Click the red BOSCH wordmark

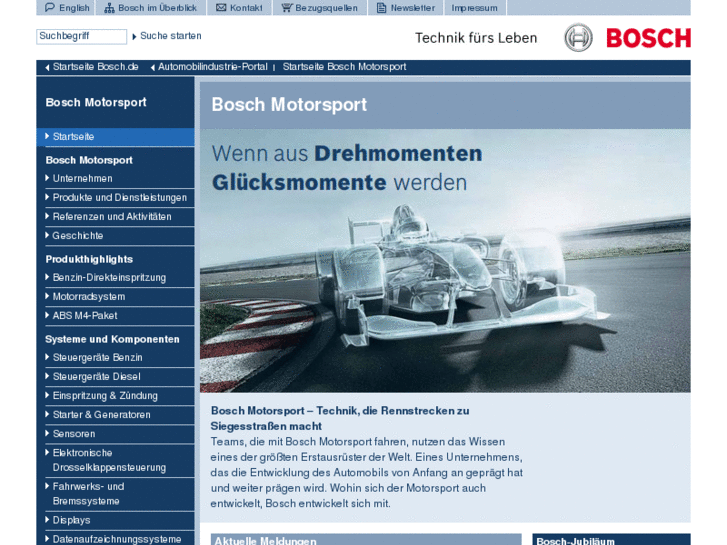(649, 38)
